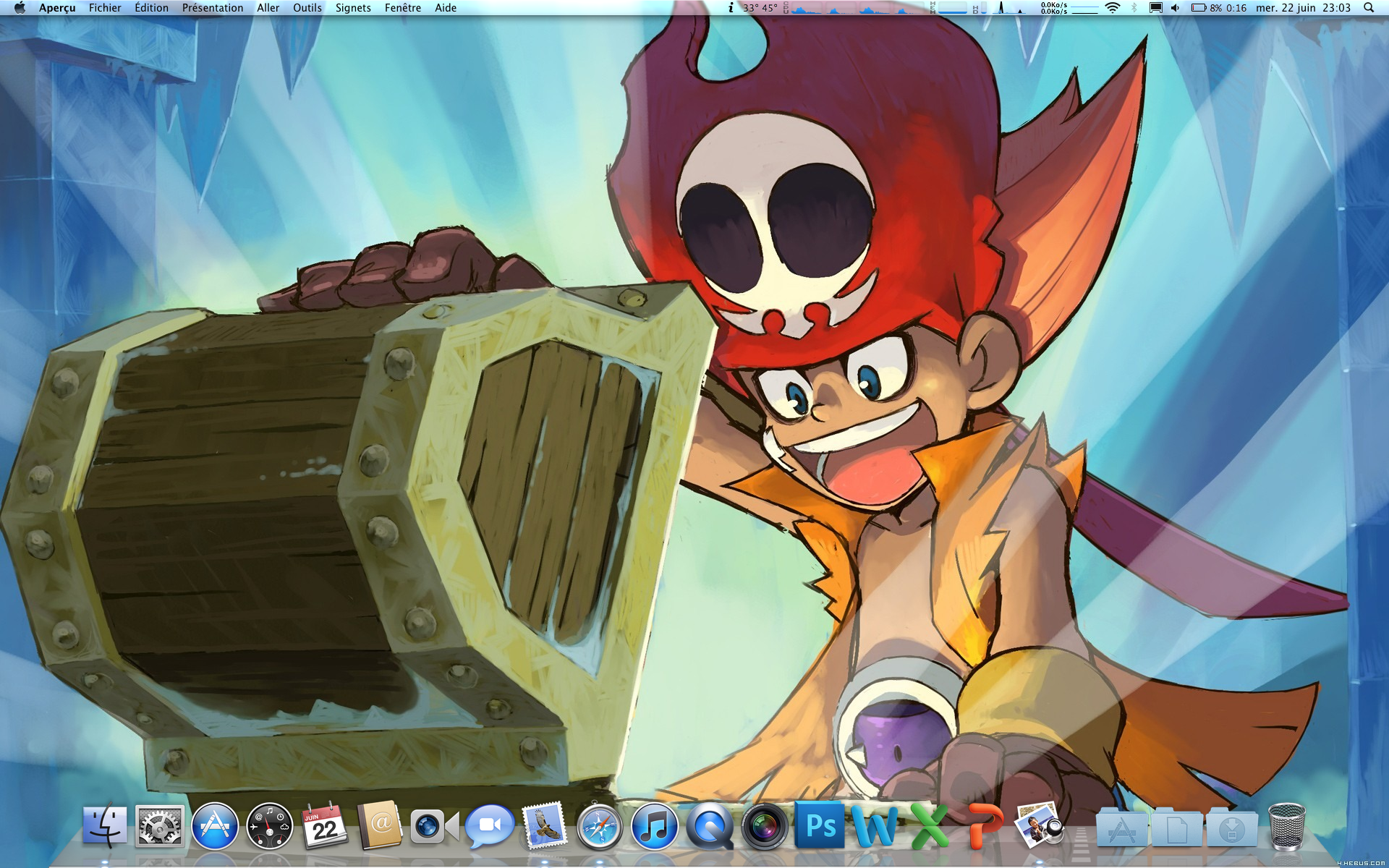The width and height of the screenshot is (1389, 868).
Task: Click the Spotlight search magnifier
Action: (x=1368, y=8)
